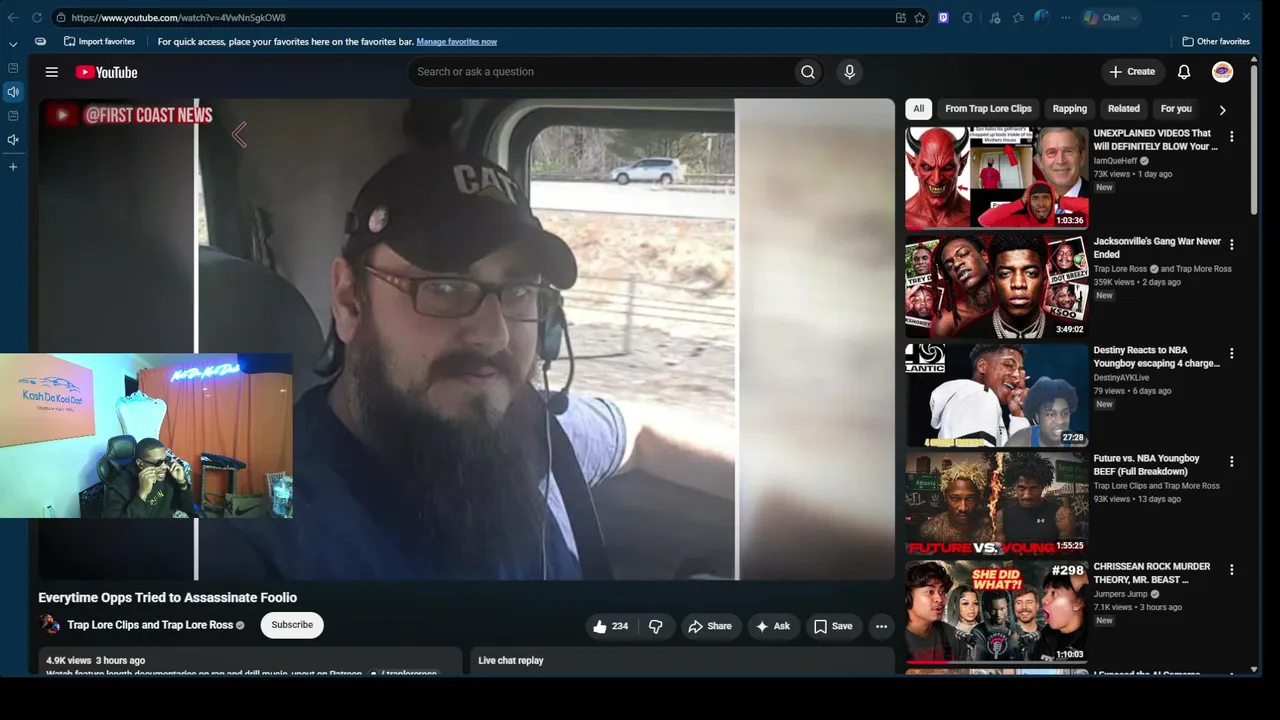
Task: Select the third vertical tab in sidebar
Action: pos(13,116)
